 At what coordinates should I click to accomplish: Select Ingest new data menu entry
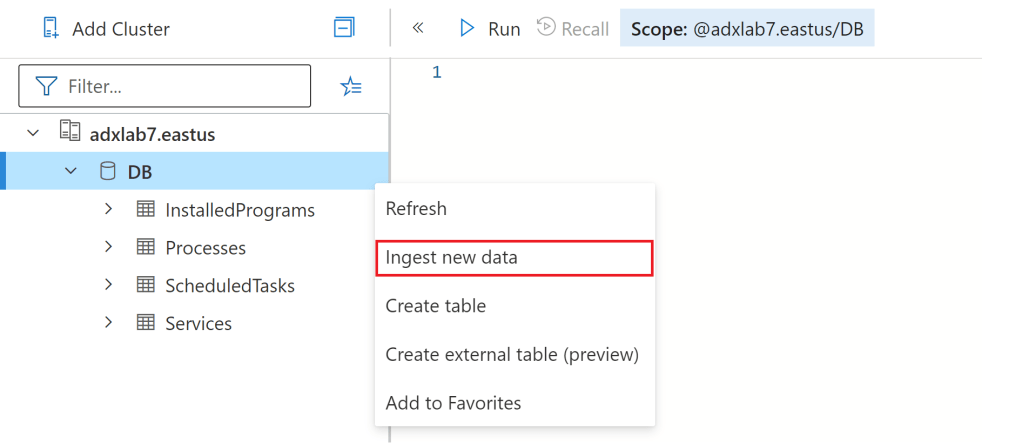coord(452,257)
